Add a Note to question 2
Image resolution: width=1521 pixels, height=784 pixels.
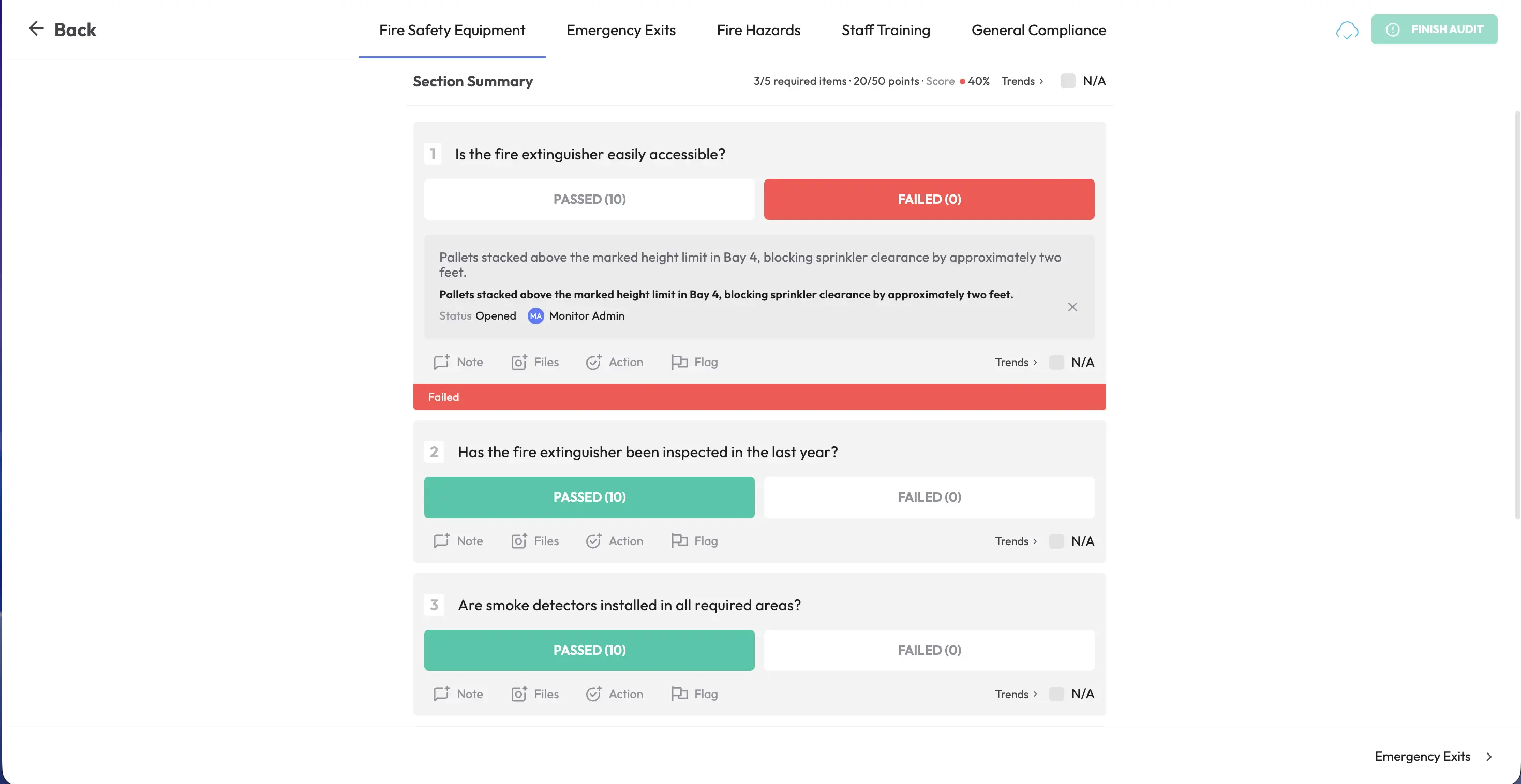click(x=458, y=541)
